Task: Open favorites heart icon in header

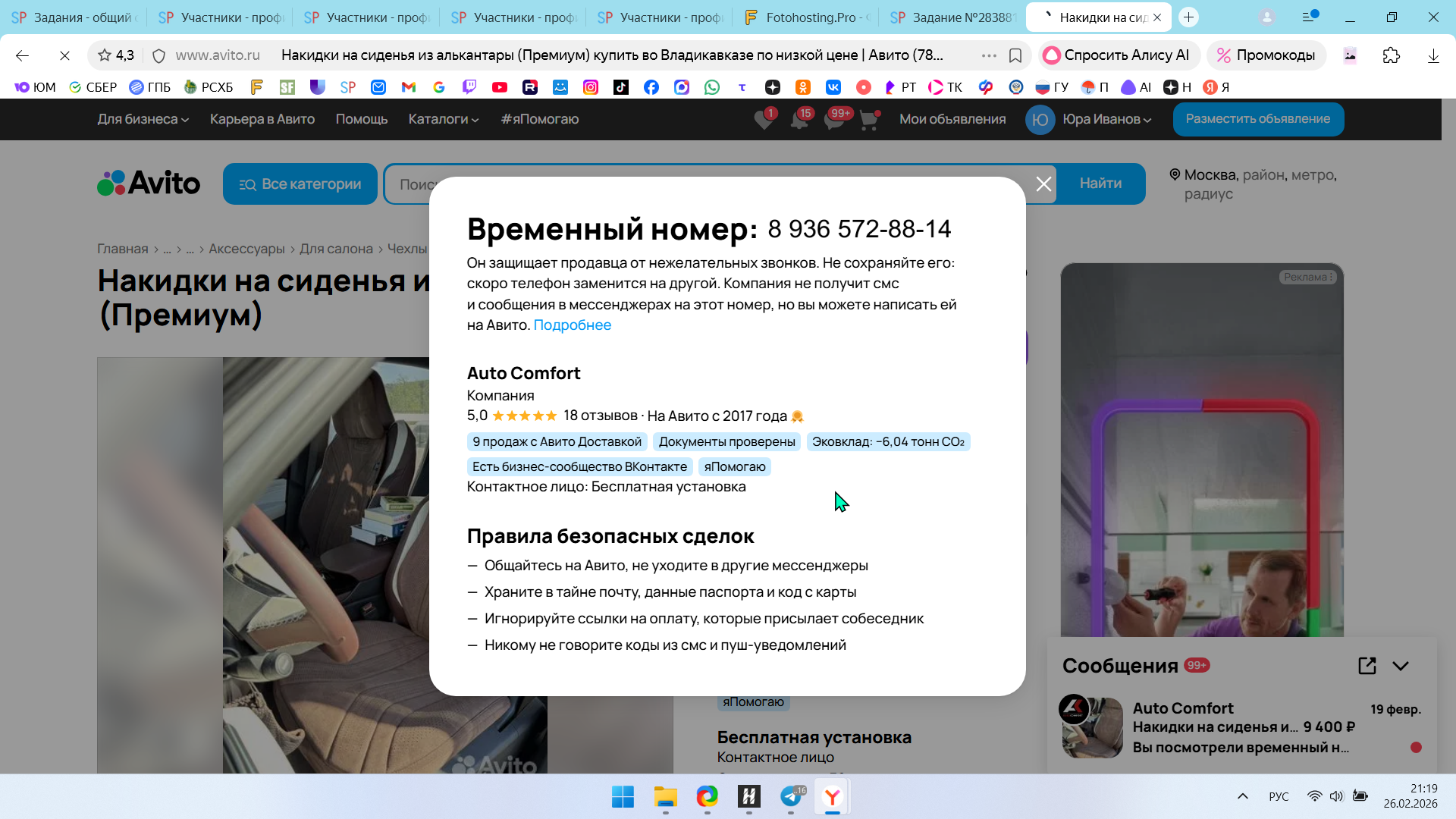Action: pos(764,120)
